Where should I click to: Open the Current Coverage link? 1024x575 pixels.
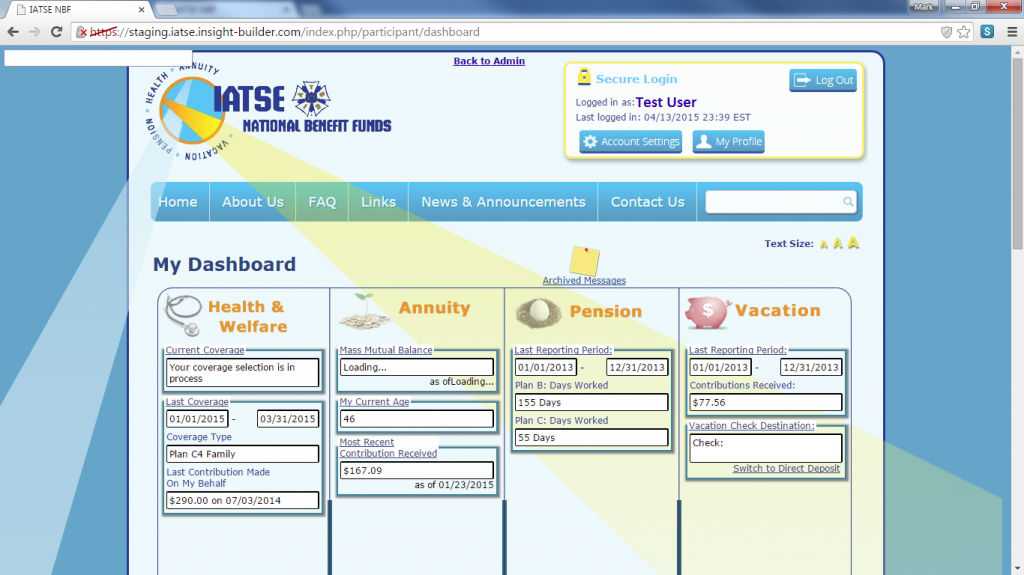click(x=205, y=350)
